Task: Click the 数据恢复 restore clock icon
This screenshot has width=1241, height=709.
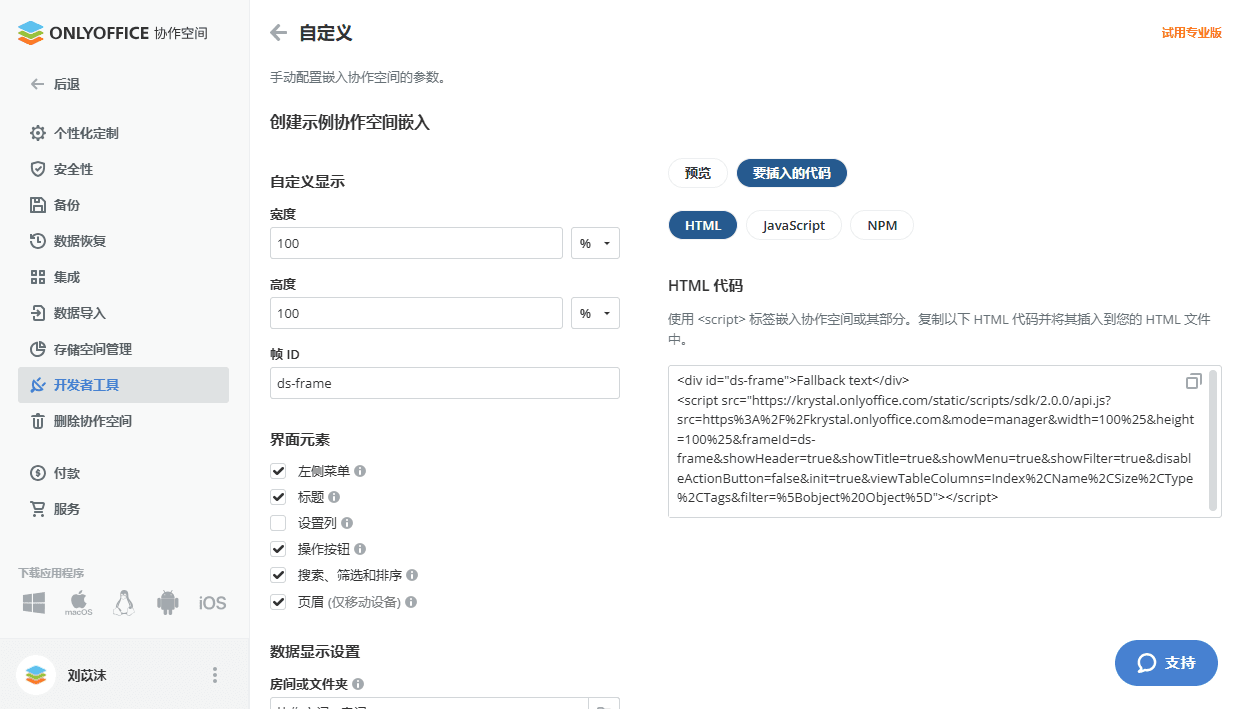Action: (x=38, y=241)
